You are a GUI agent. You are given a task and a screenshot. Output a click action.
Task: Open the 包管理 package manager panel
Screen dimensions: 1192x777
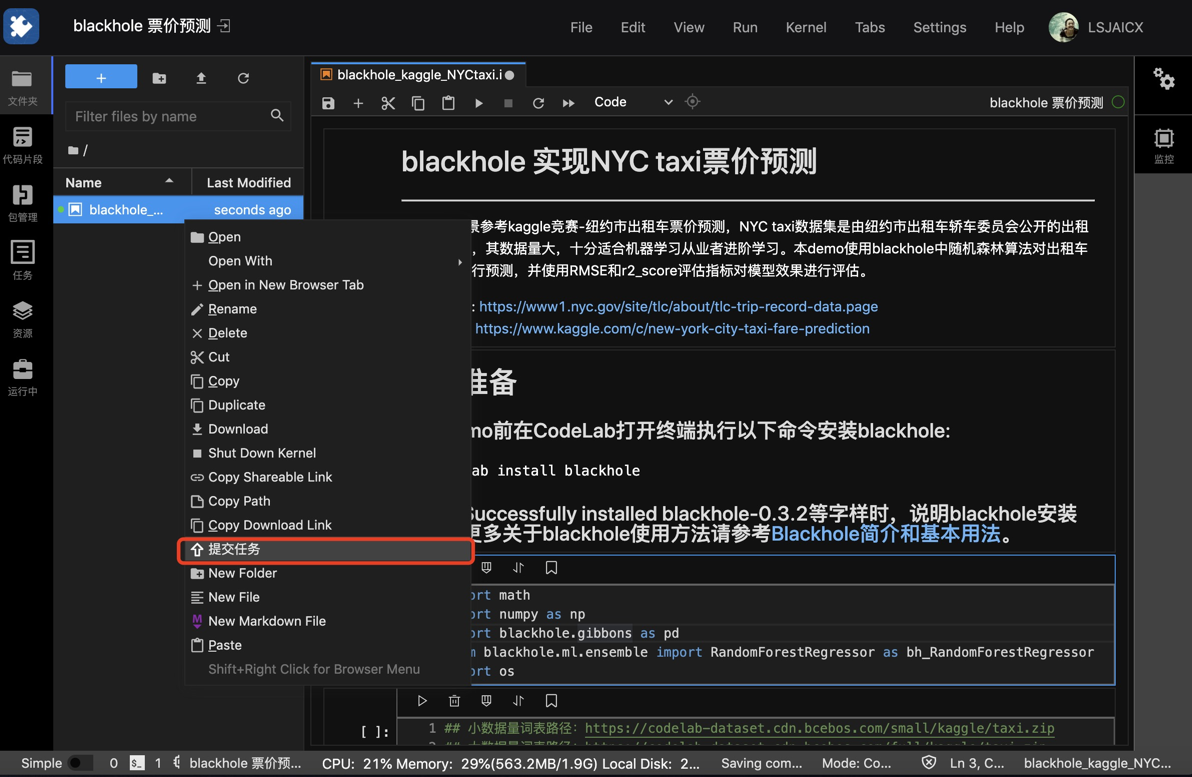(22, 202)
